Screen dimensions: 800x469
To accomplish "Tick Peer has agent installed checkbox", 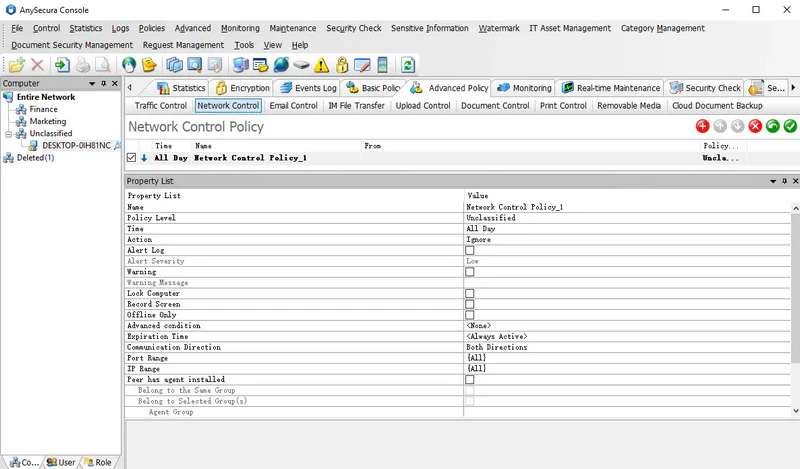I will click(469, 380).
